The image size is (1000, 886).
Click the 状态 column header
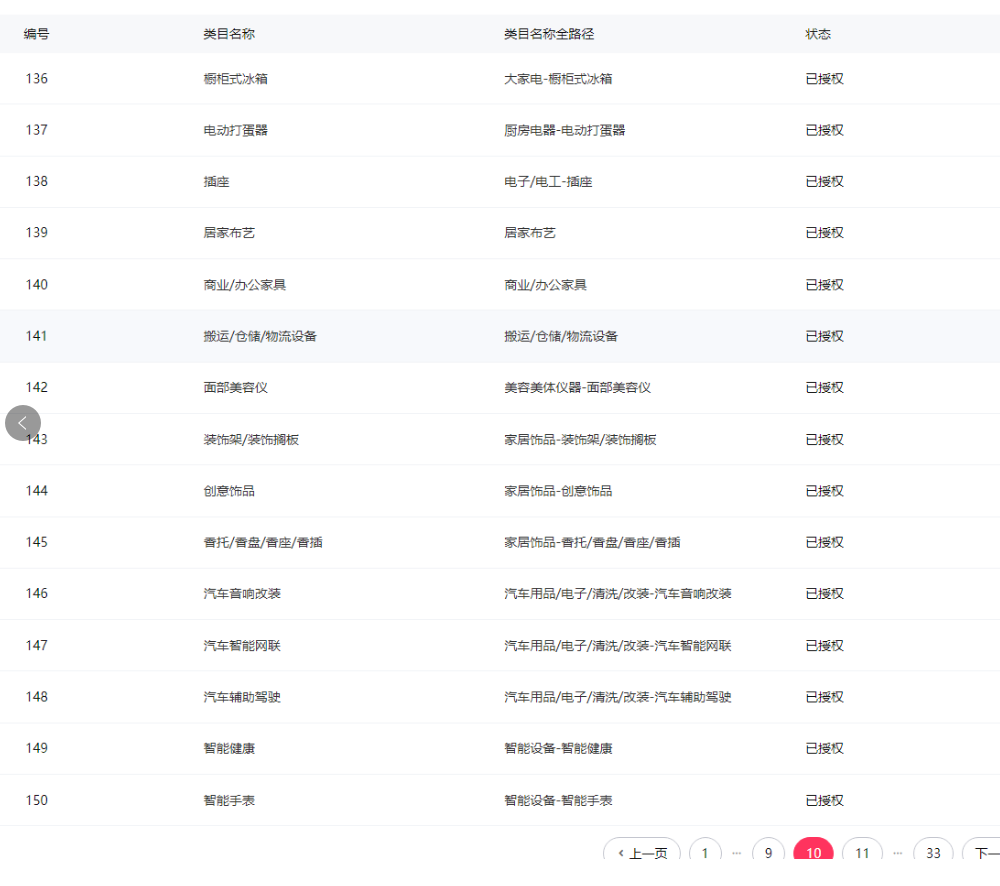coord(818,34)
